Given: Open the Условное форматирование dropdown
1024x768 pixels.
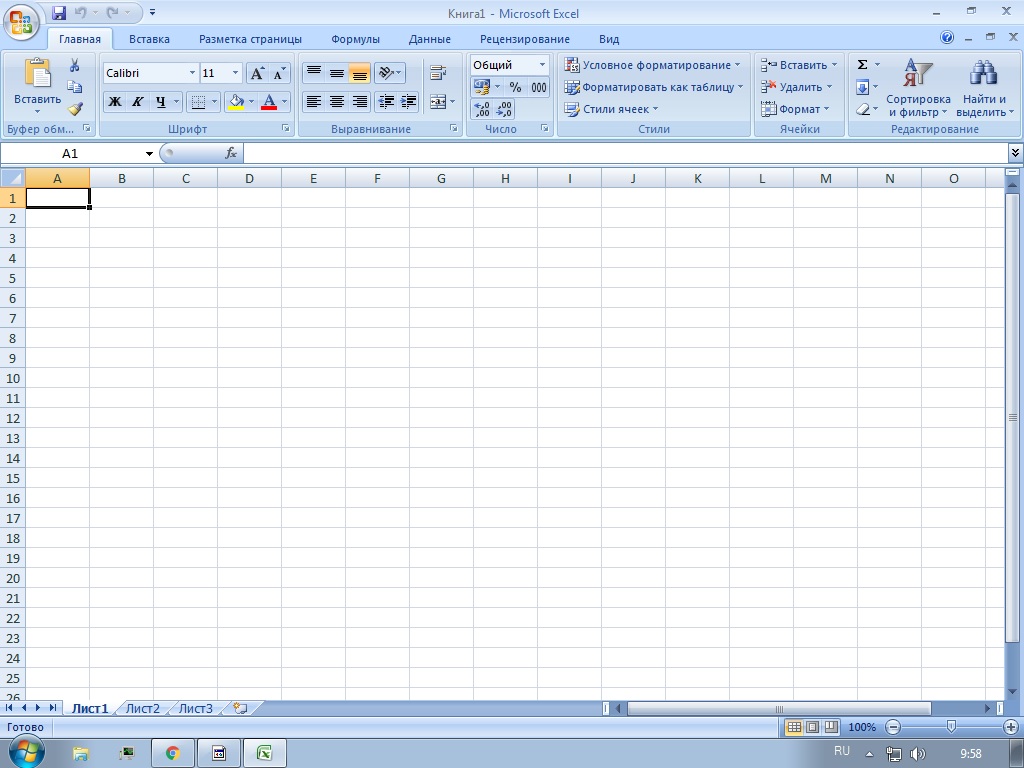Looking at the screenshot, I should coord(654,65).
